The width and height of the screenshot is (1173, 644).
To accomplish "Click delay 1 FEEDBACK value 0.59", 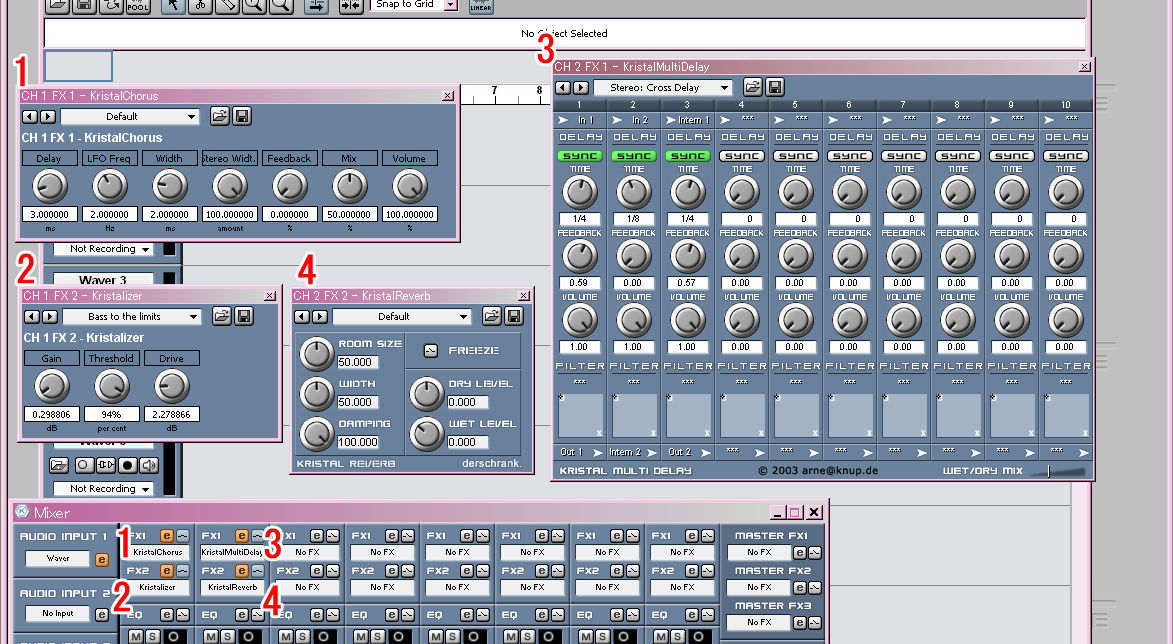I will coord(580,283).
